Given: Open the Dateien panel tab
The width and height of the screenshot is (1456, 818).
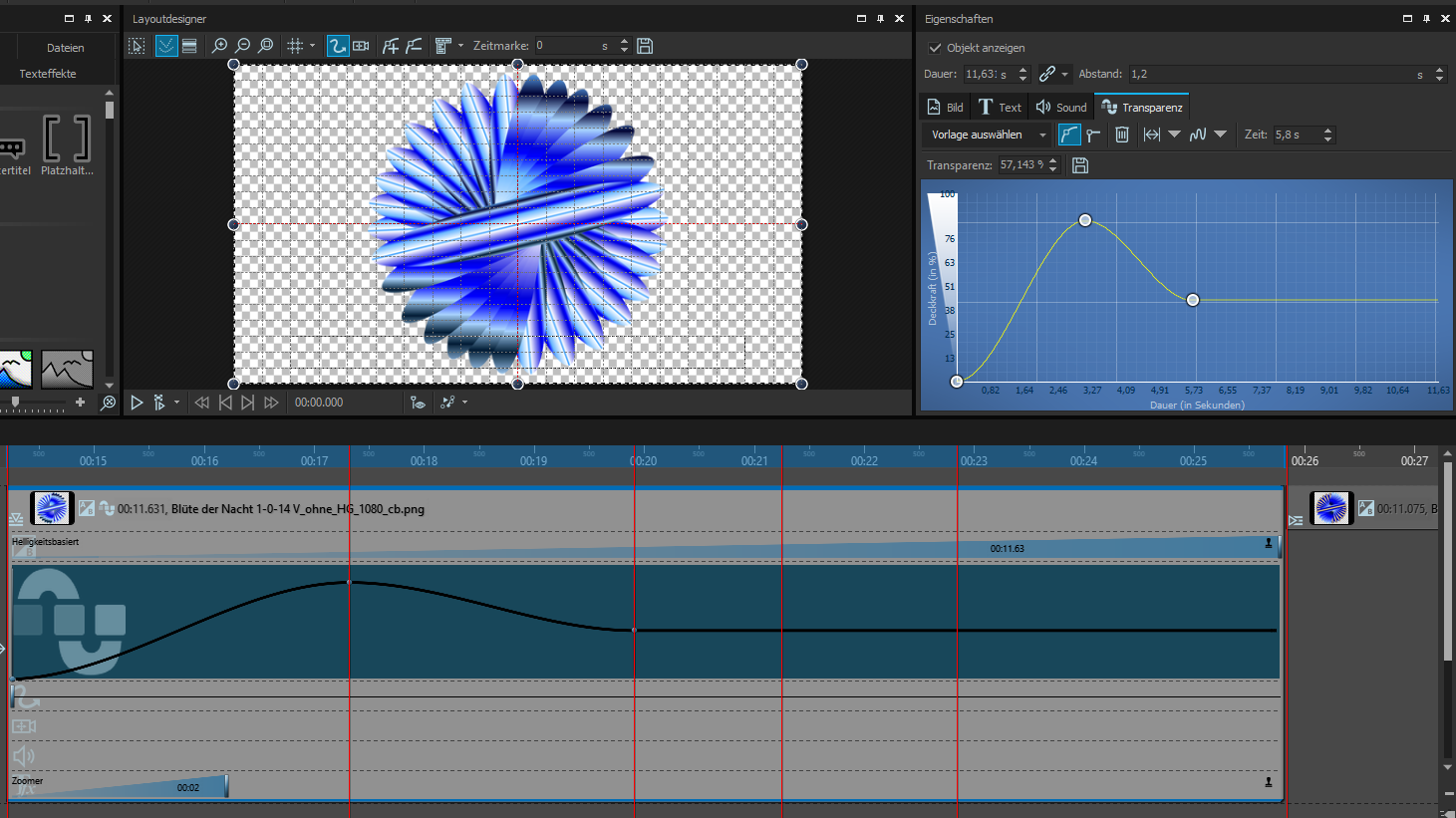Looking at the screenshot, I should tap(65, 48).
